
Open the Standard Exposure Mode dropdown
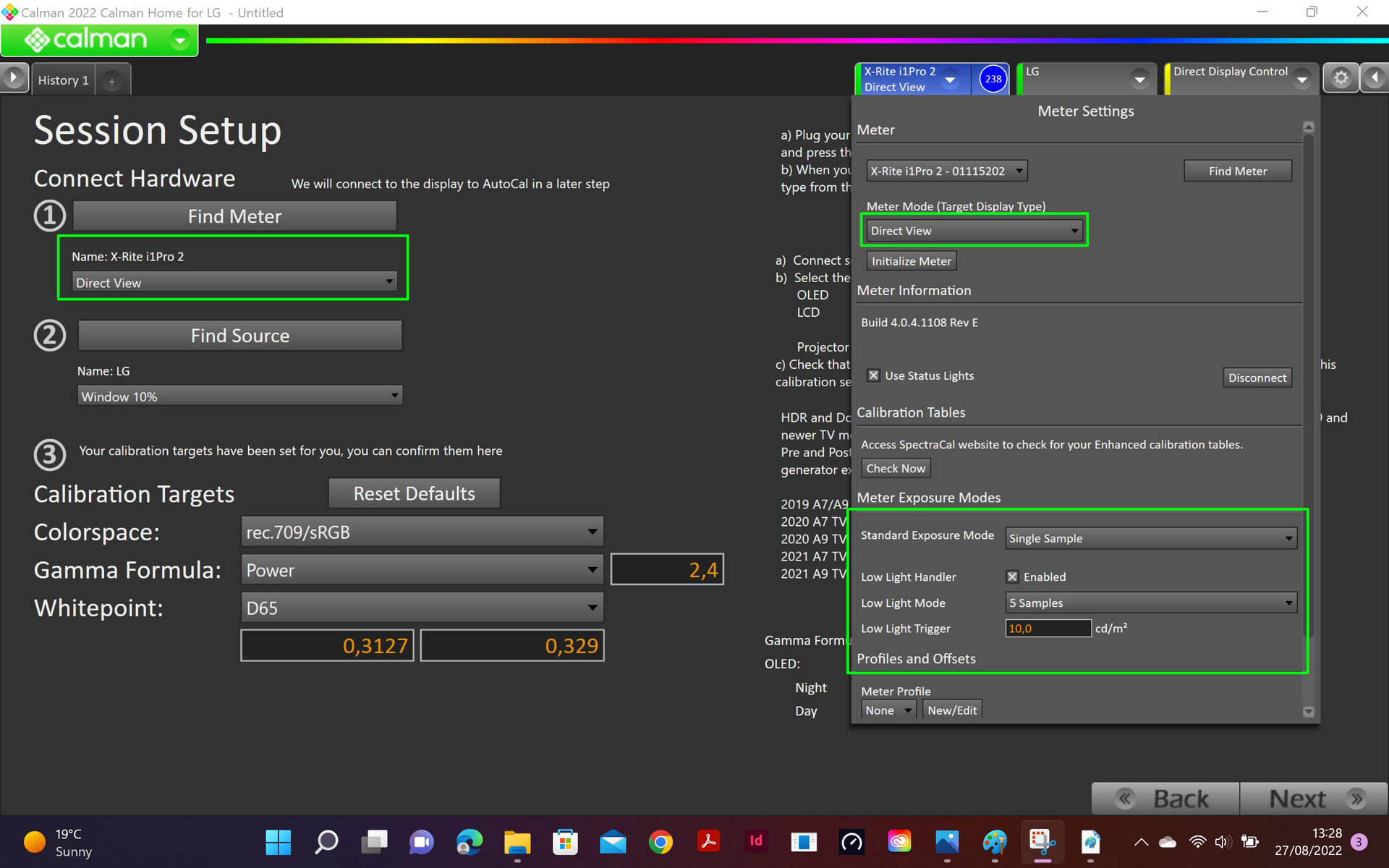[1150, 538]
